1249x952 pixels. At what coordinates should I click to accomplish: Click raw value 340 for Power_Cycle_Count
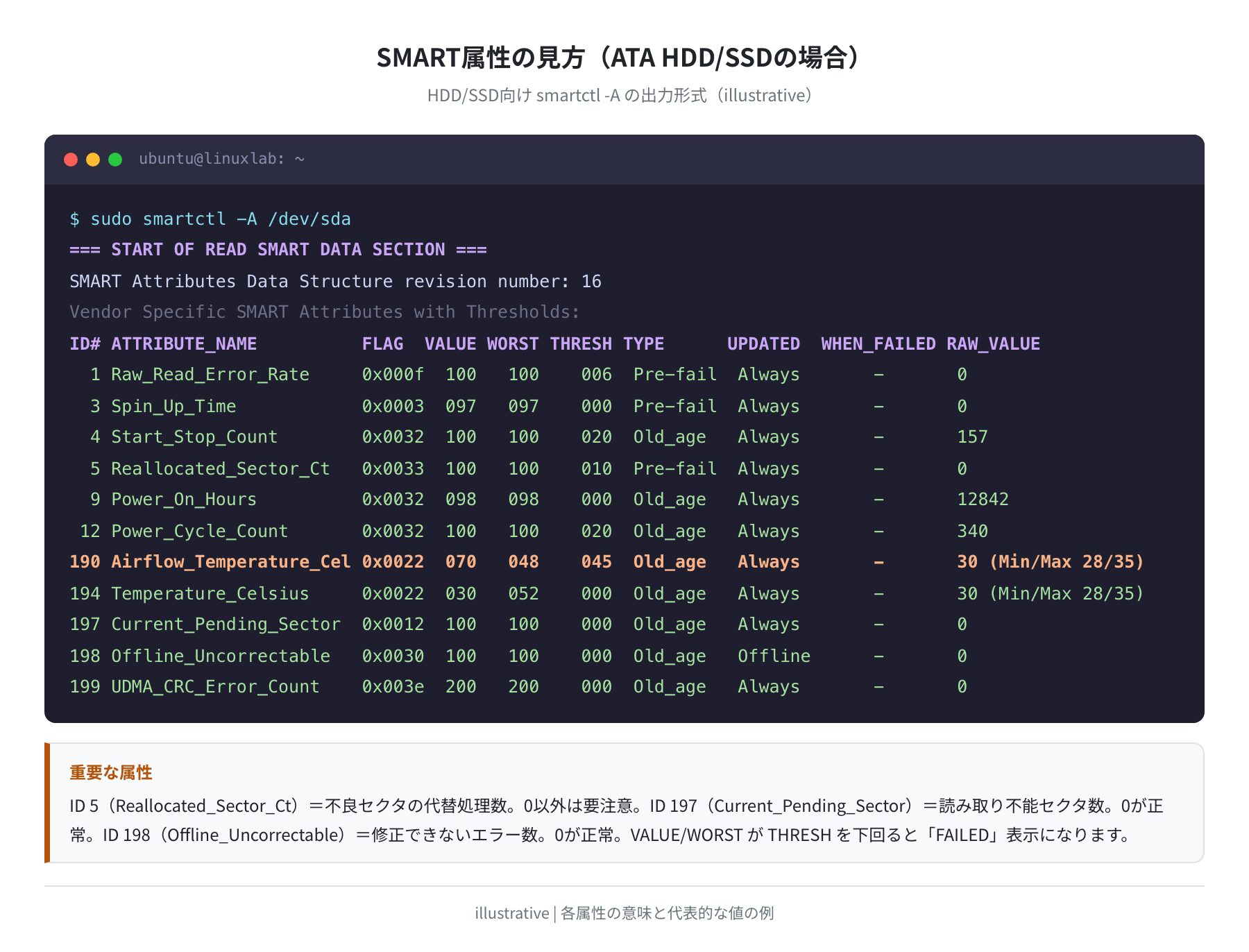pyautogui.click(x=972, y=532)
